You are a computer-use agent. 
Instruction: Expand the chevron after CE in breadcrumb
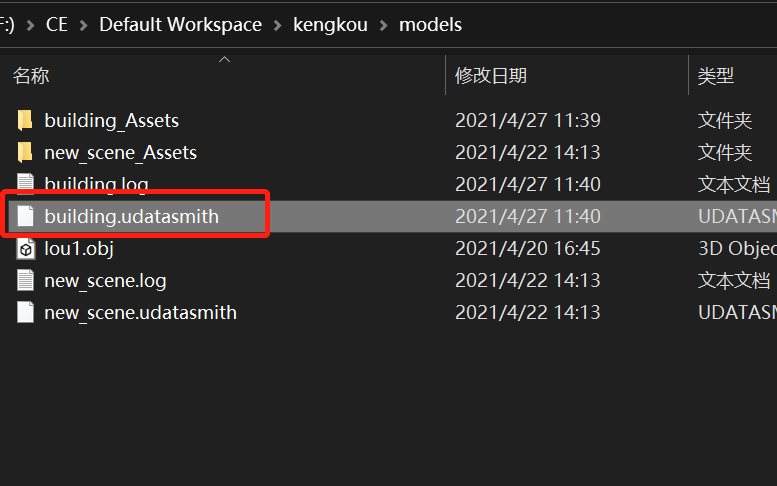(x=84, y=25)
